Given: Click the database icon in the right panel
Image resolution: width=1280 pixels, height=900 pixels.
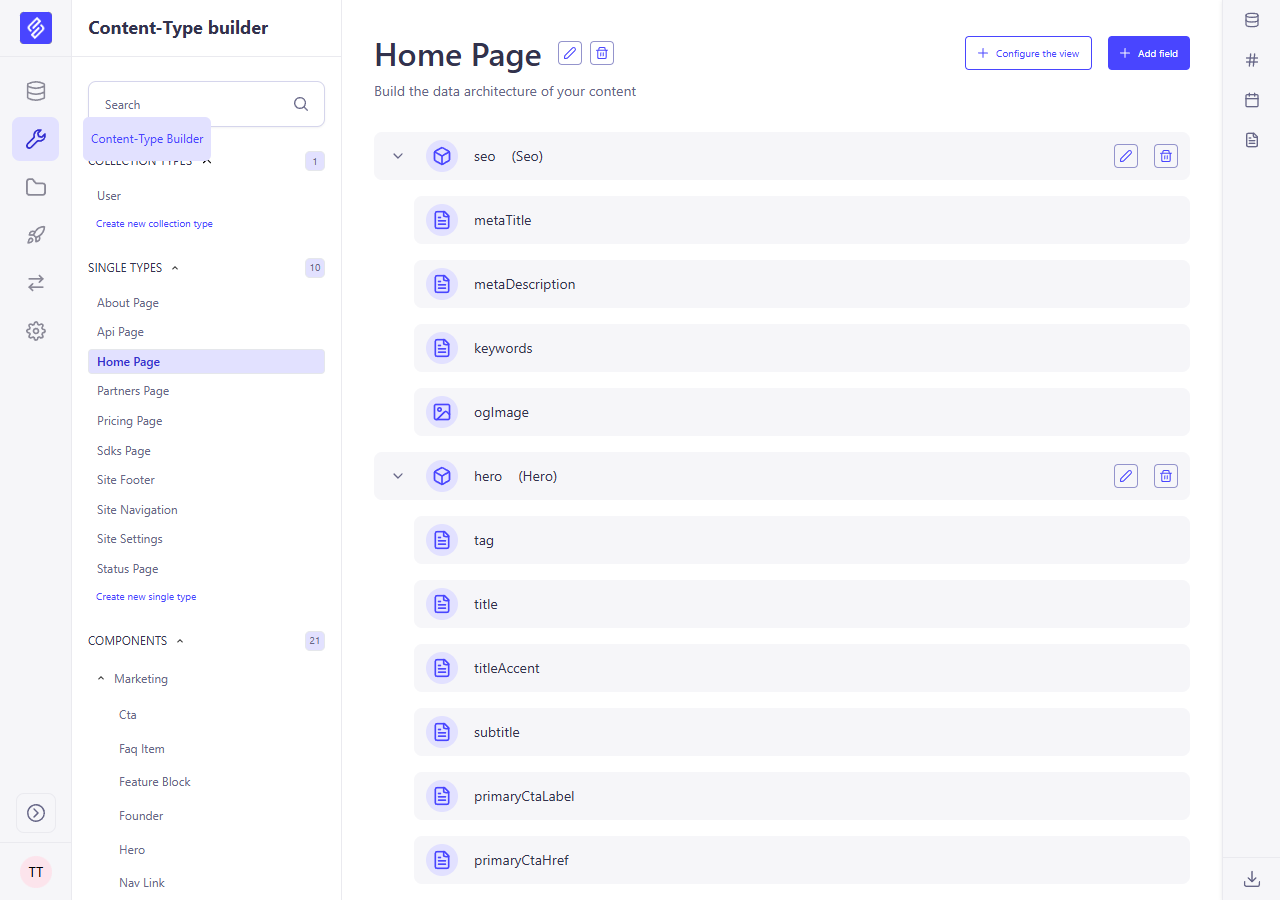Looking at the screenshot, I should [x=1252, y=20].
